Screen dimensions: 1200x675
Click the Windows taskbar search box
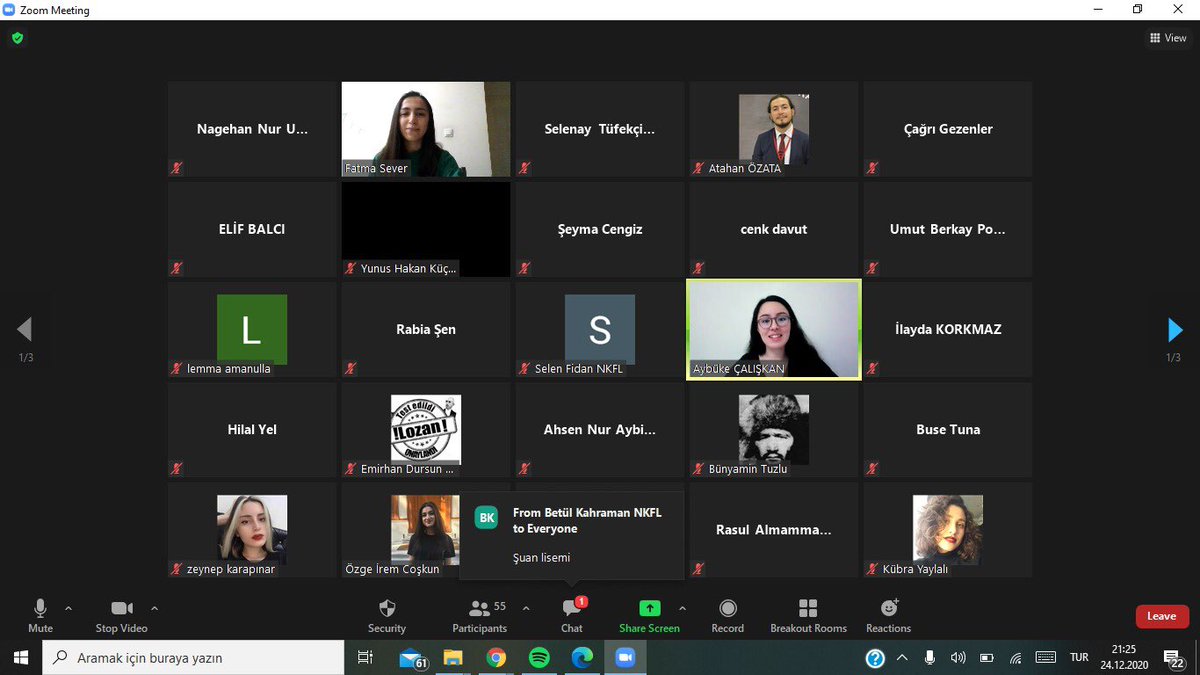click(x=193, y=658)
